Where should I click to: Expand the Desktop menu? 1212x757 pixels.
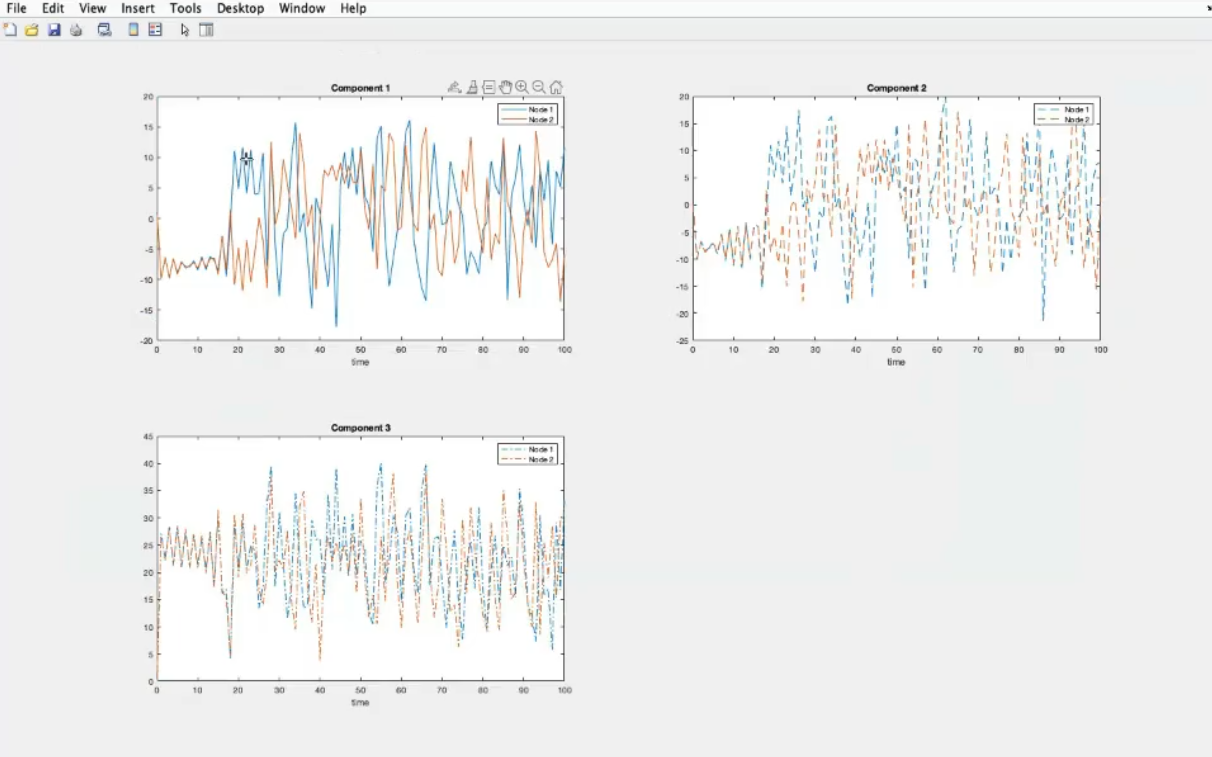pos(240,8)
